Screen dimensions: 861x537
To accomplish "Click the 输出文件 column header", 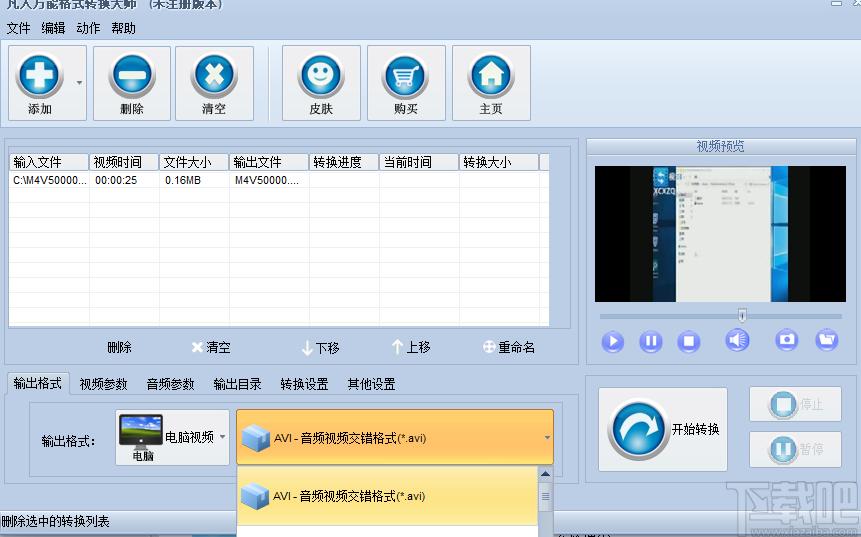I will point(269,162).
